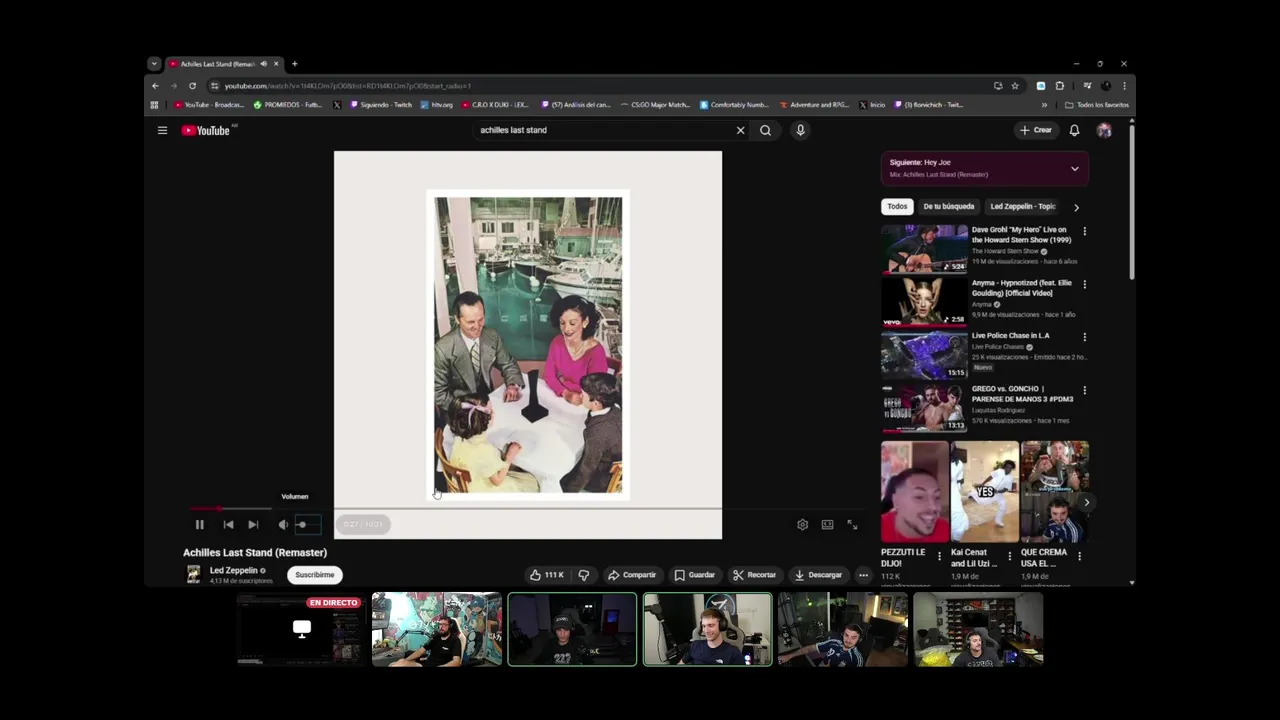Switch to theater mode view
The width and height of the screenshot is (1280, 720).
tap(827, 524)
